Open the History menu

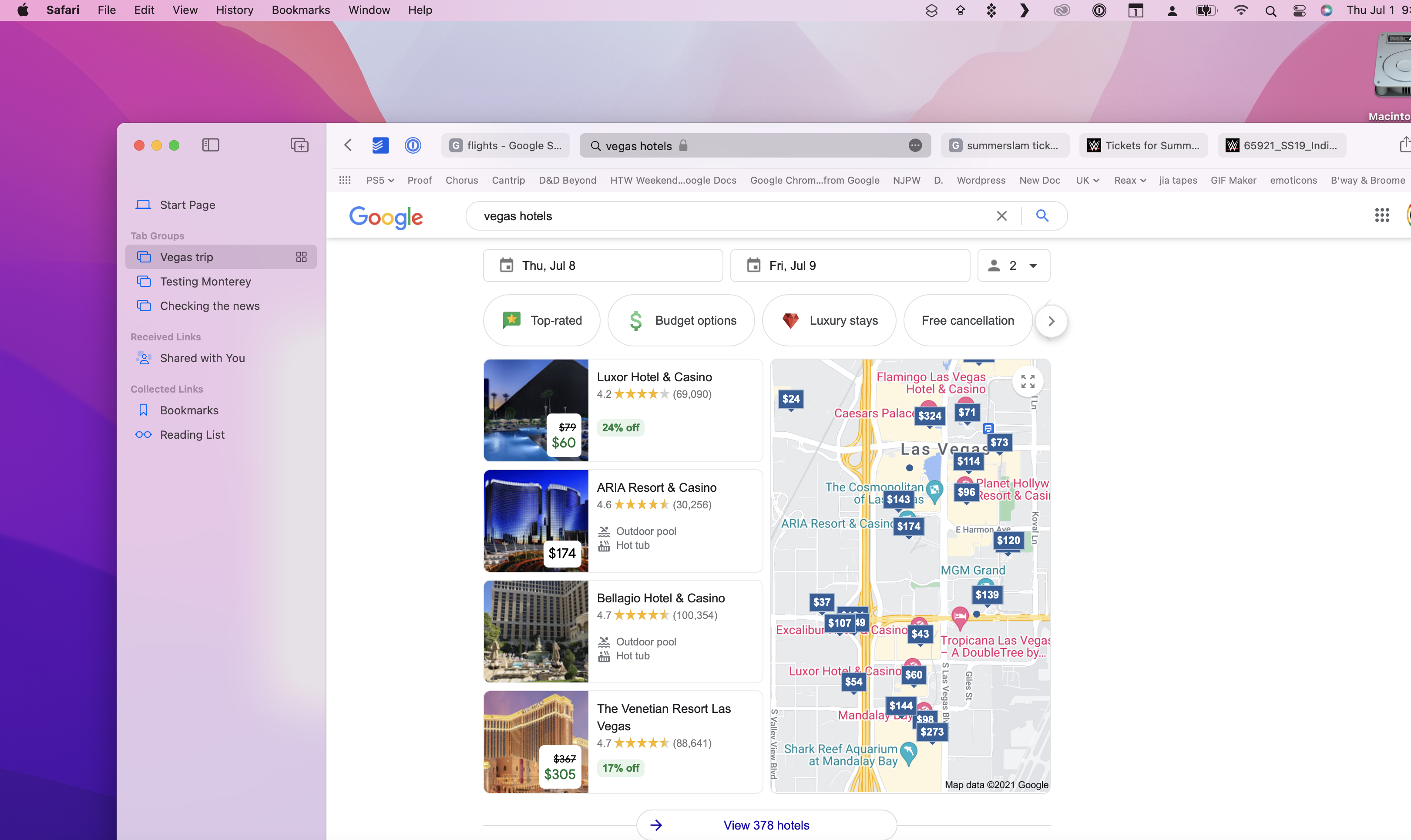click(234, 10)
